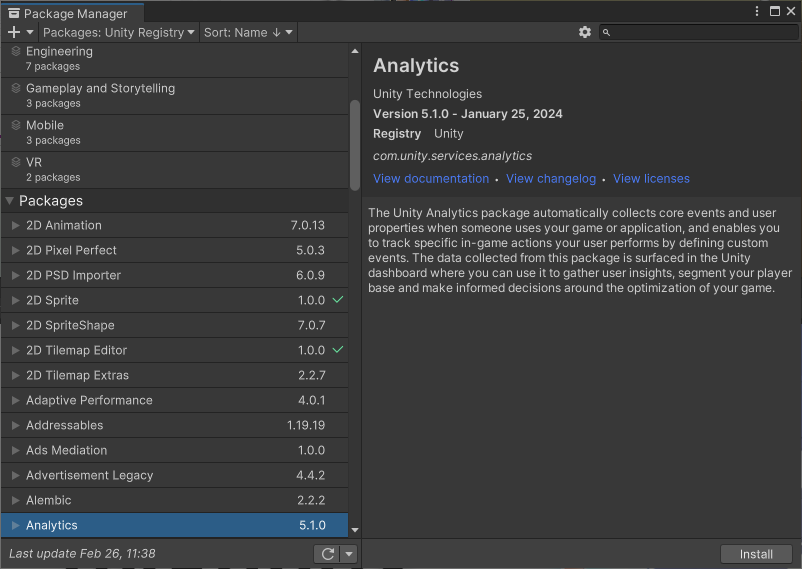Expand the 2D SpriteShape package arrow

15,325
